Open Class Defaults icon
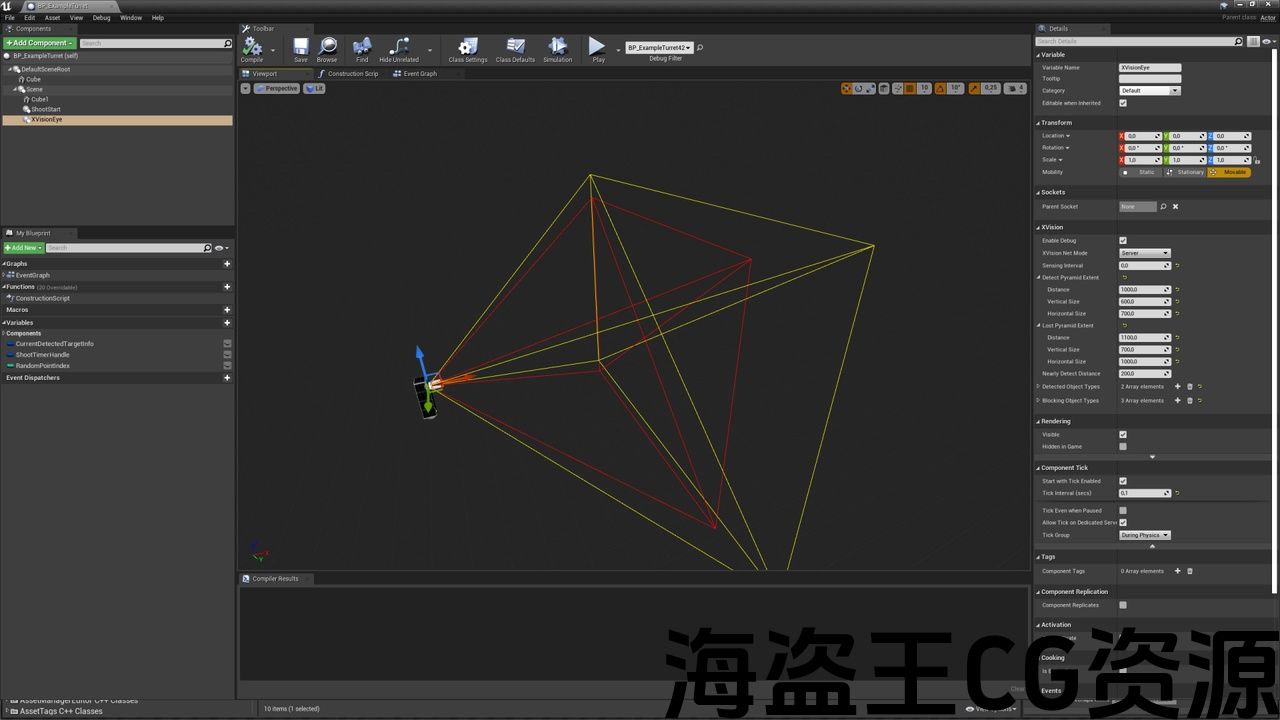 515,47
